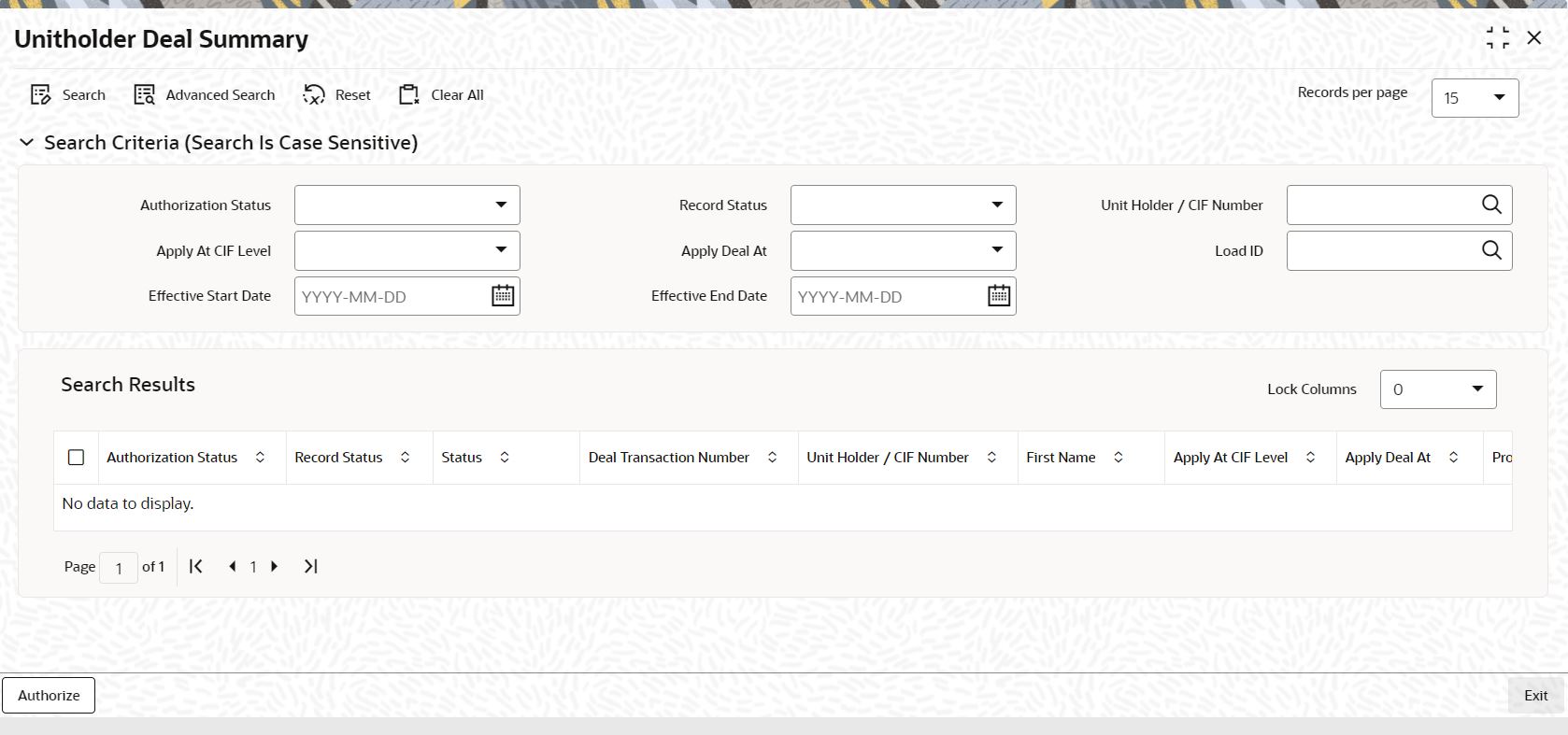The image size is (1568, 735).
Task: Open the Effective End Date calendar picker
Action: [999, 296]
